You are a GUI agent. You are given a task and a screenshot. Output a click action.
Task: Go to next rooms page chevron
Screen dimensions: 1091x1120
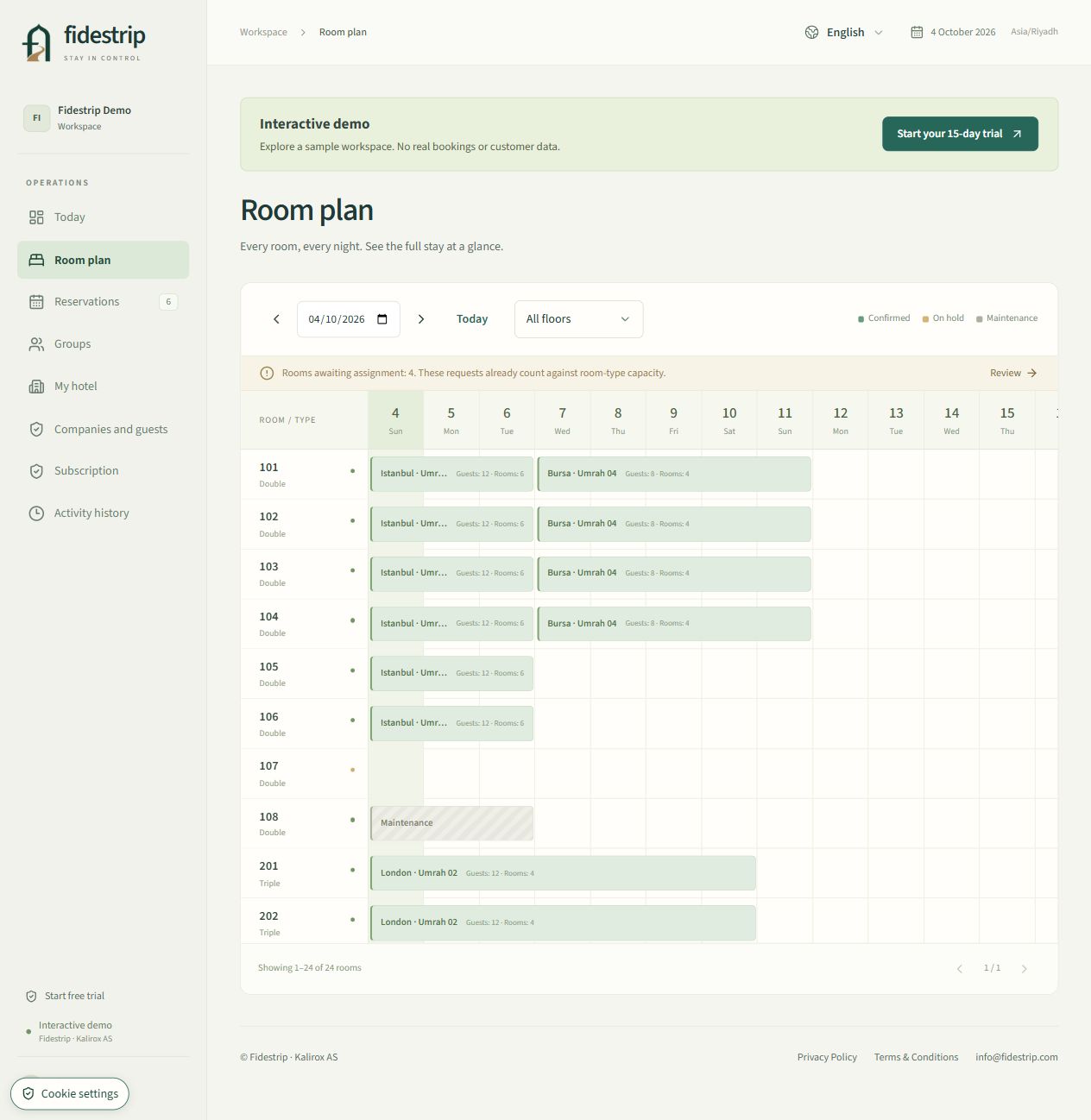click(x=1025, y=969)
